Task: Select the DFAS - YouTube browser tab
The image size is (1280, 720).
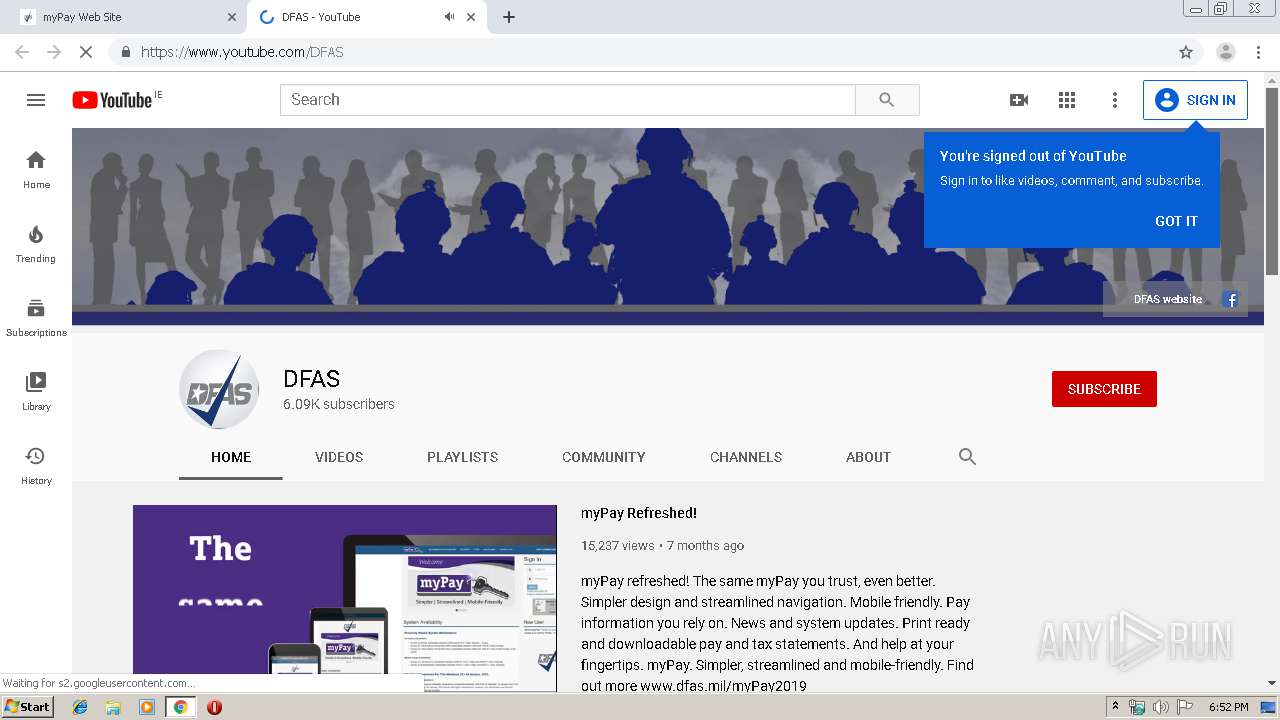Action: [367, 17]
